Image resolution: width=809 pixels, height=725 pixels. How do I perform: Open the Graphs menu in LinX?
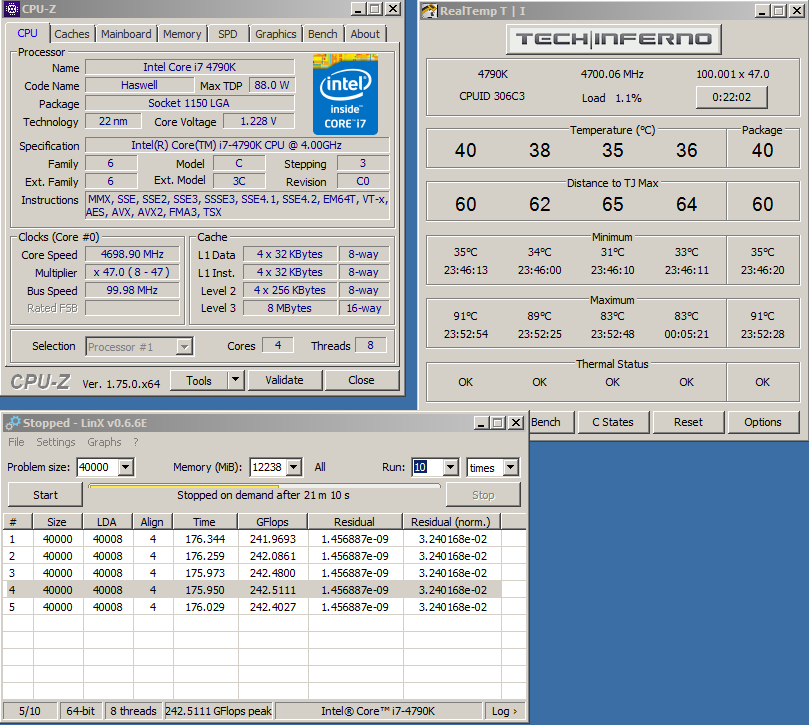tap(104, 442)
